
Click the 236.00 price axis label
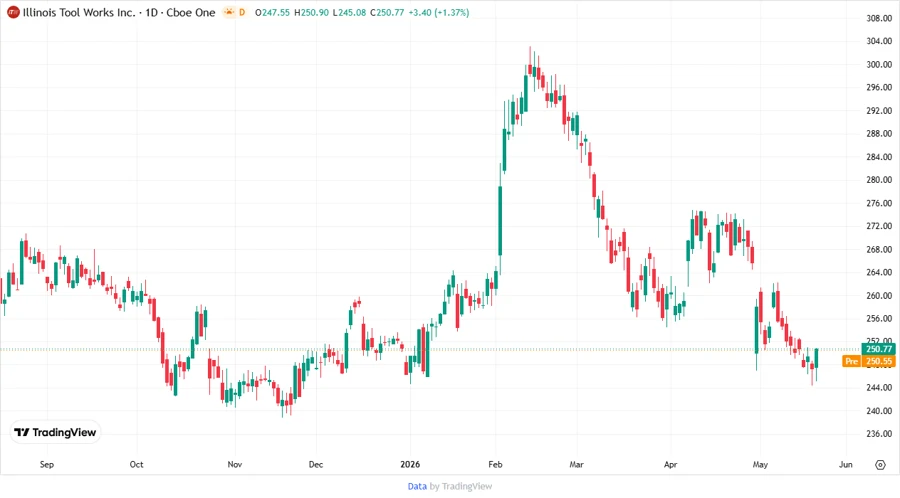tap(879, 434)
